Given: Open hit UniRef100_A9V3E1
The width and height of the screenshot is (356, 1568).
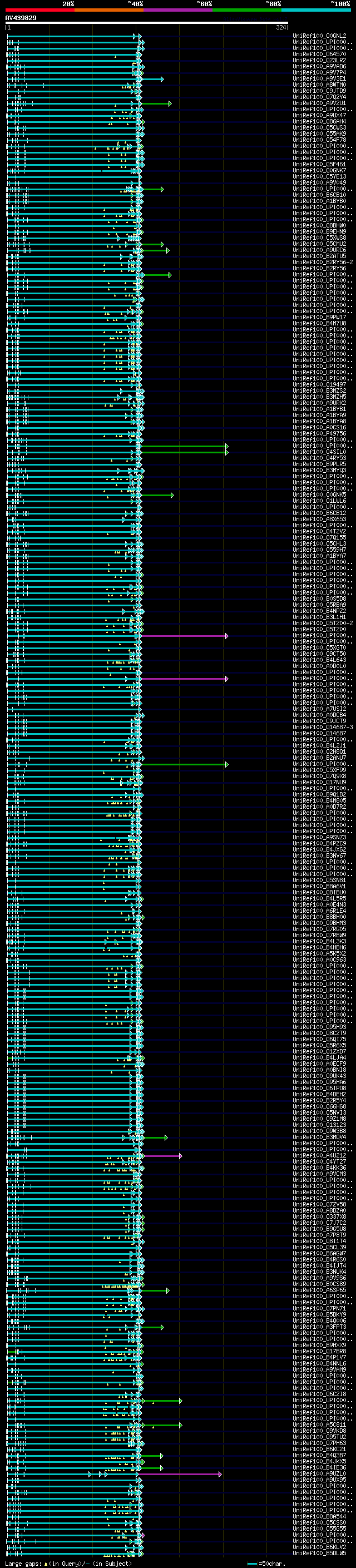Looking at the screenshot, I should (x=319, y=78).
